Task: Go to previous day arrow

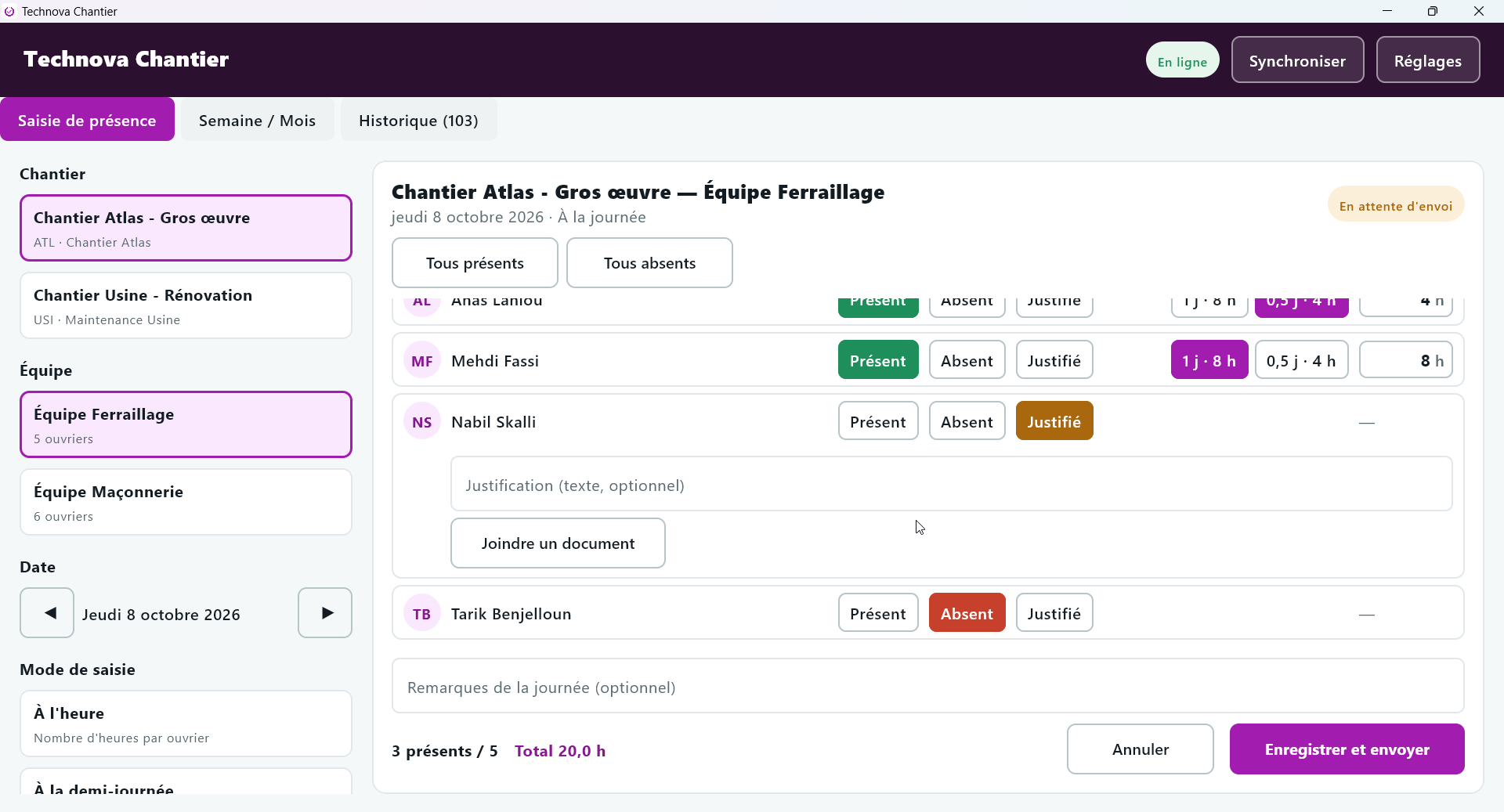Action: tap(47, 613)
